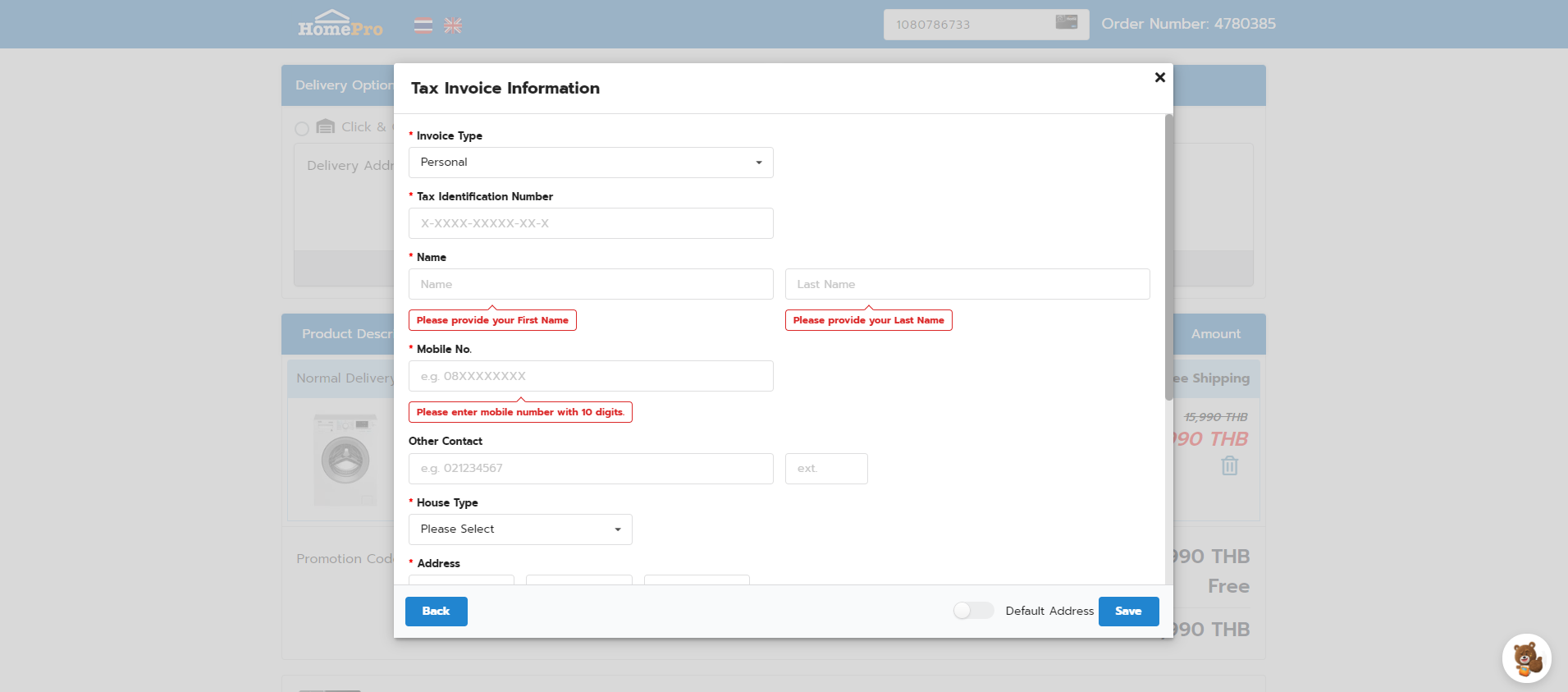
Task: Select the Click & Collect radio button
Action: click(x=302, y=128)
